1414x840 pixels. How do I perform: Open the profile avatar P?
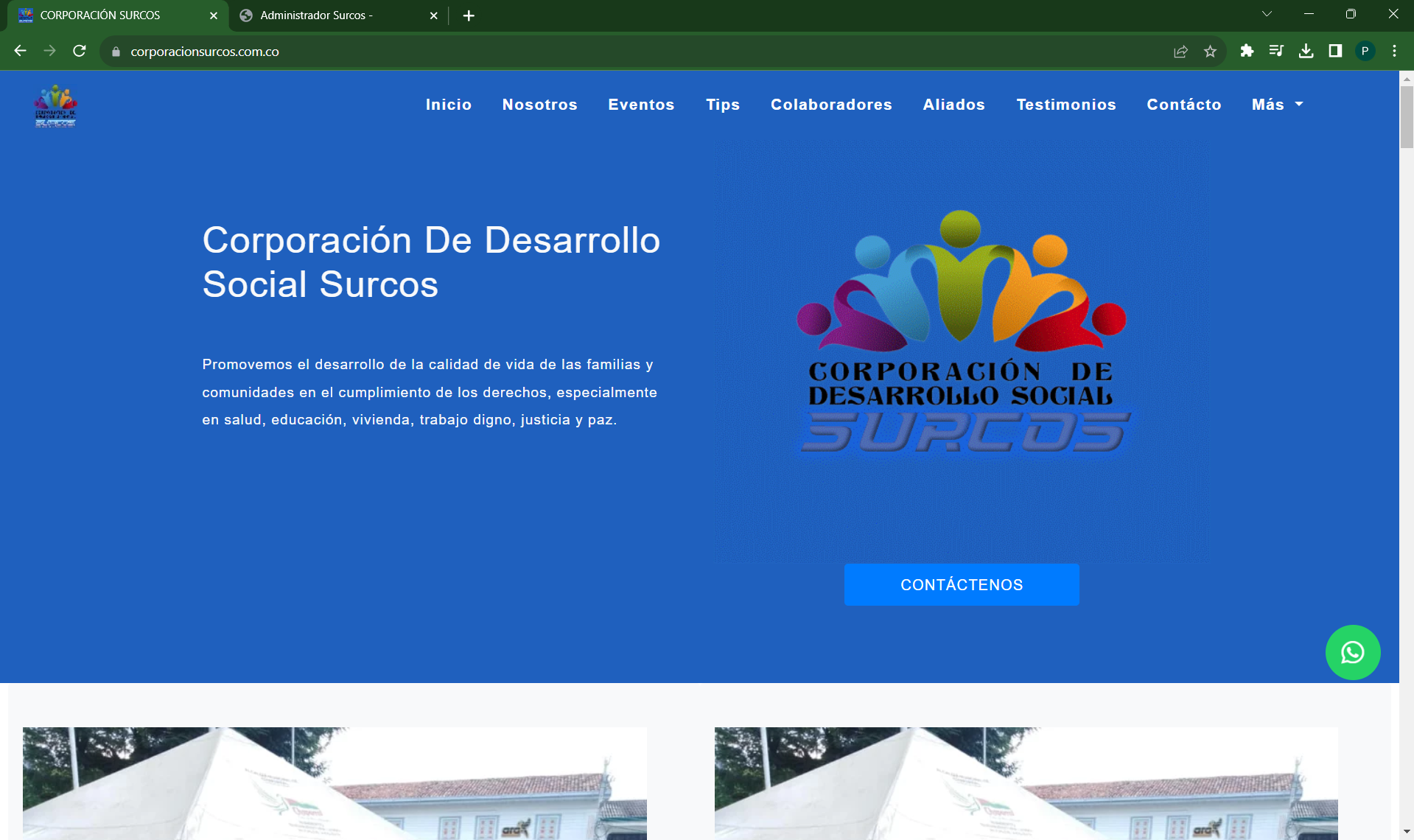(1365, 51)
